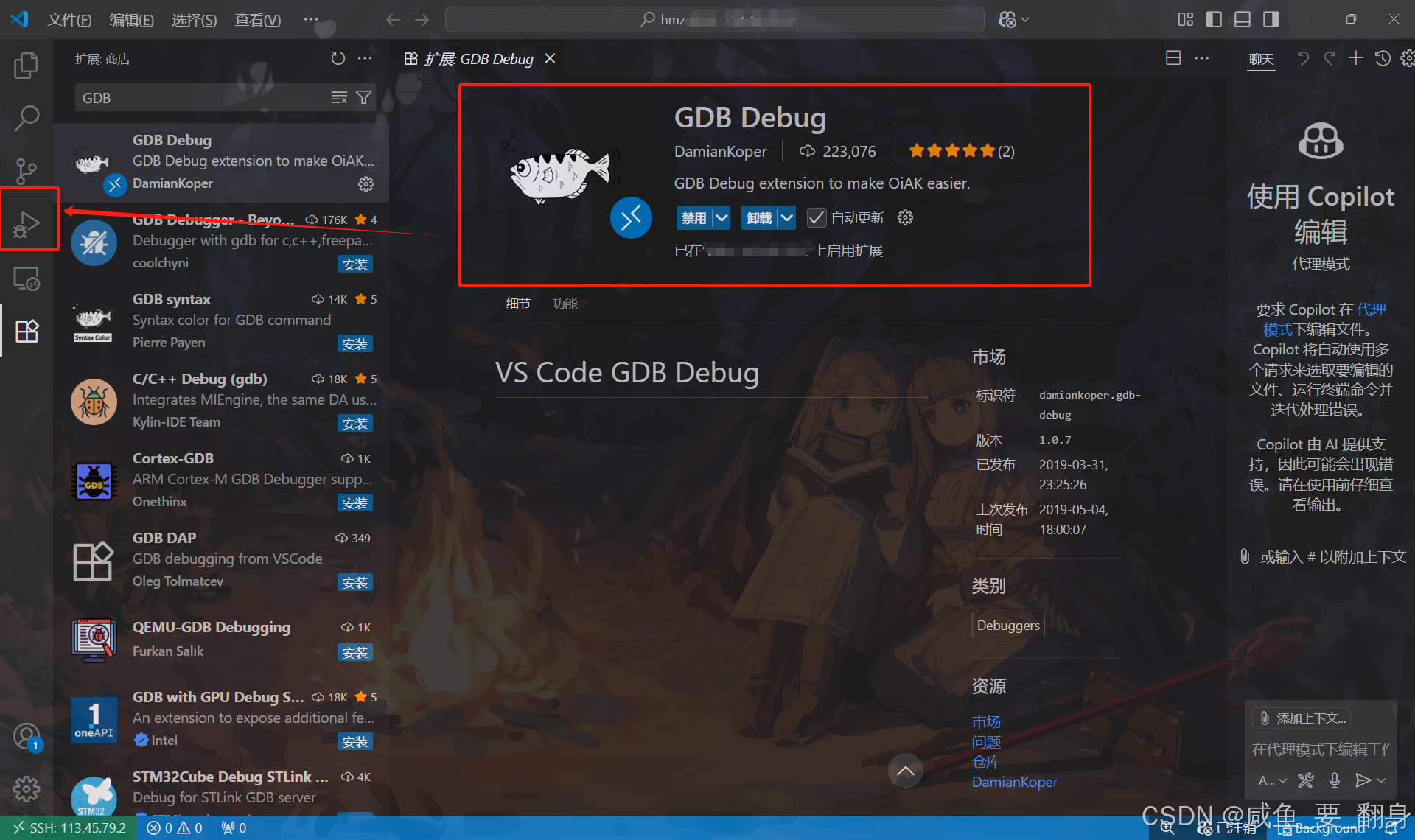The width and height of the screenshot is (1415, 840).
Task: Open the Manage gear in activity bar
Action: tap(27, 789)
